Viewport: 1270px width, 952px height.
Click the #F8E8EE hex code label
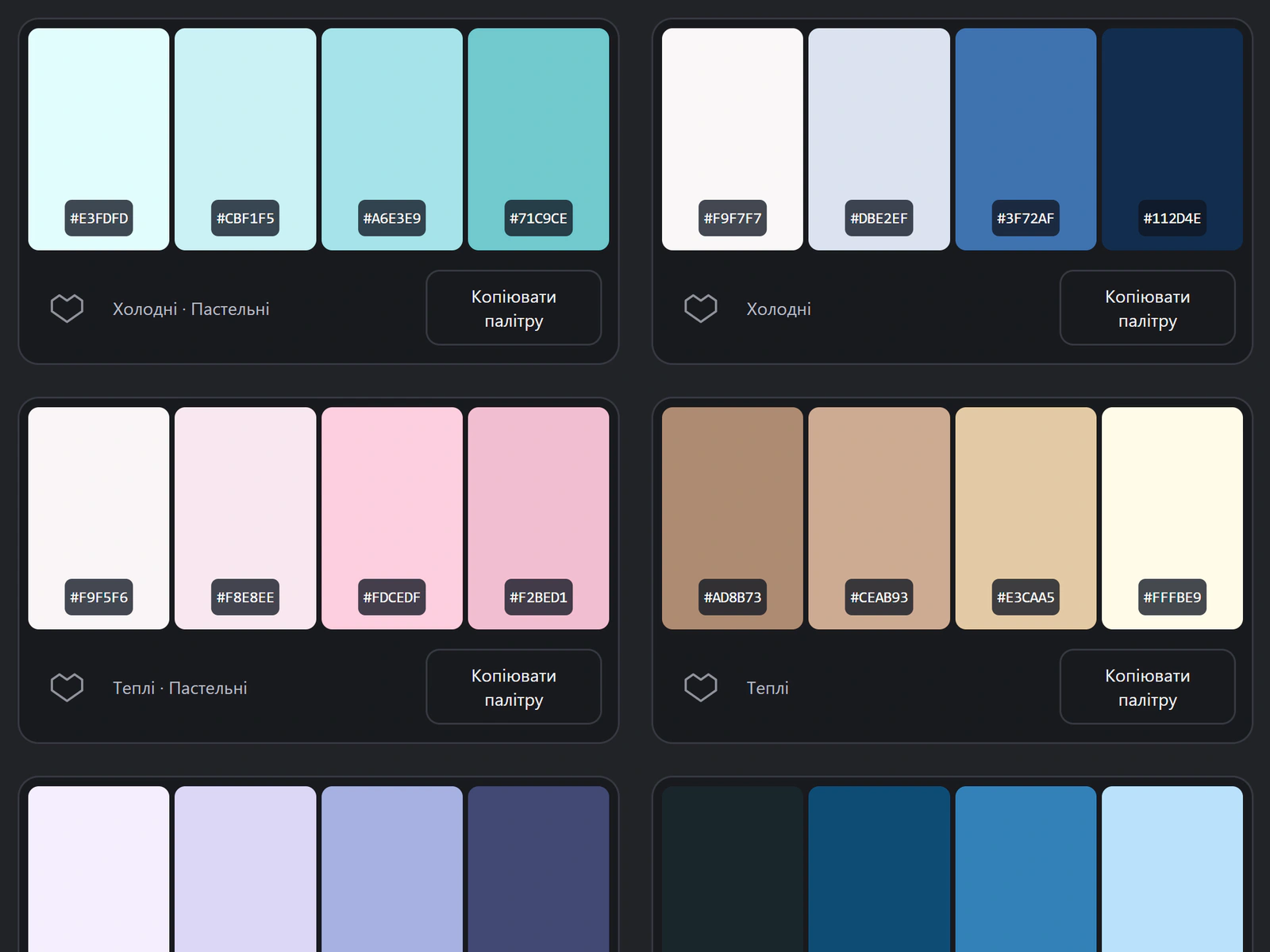pyautogui.click(x=245, y=597)
